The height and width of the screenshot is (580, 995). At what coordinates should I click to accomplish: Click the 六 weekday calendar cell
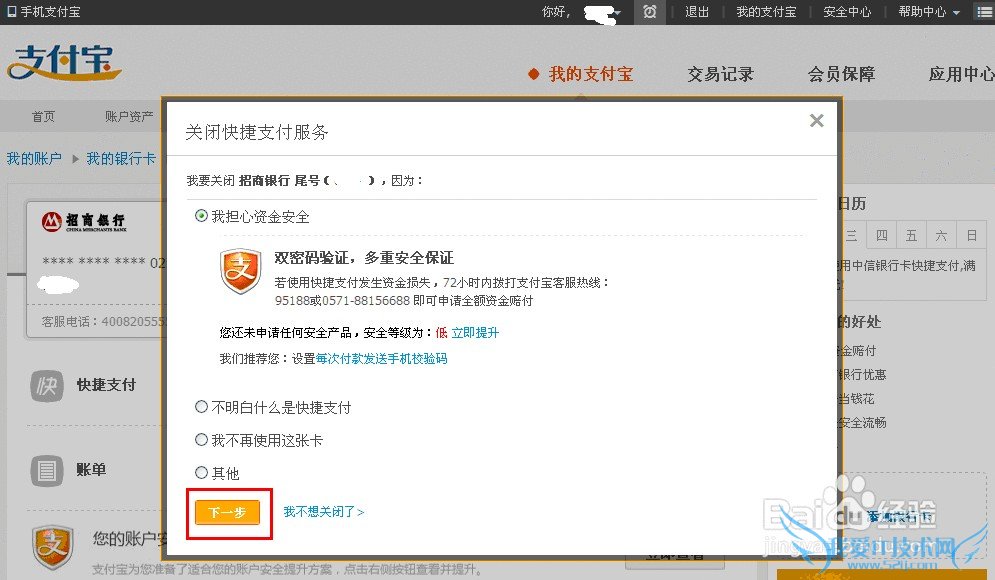pos(941,236)
